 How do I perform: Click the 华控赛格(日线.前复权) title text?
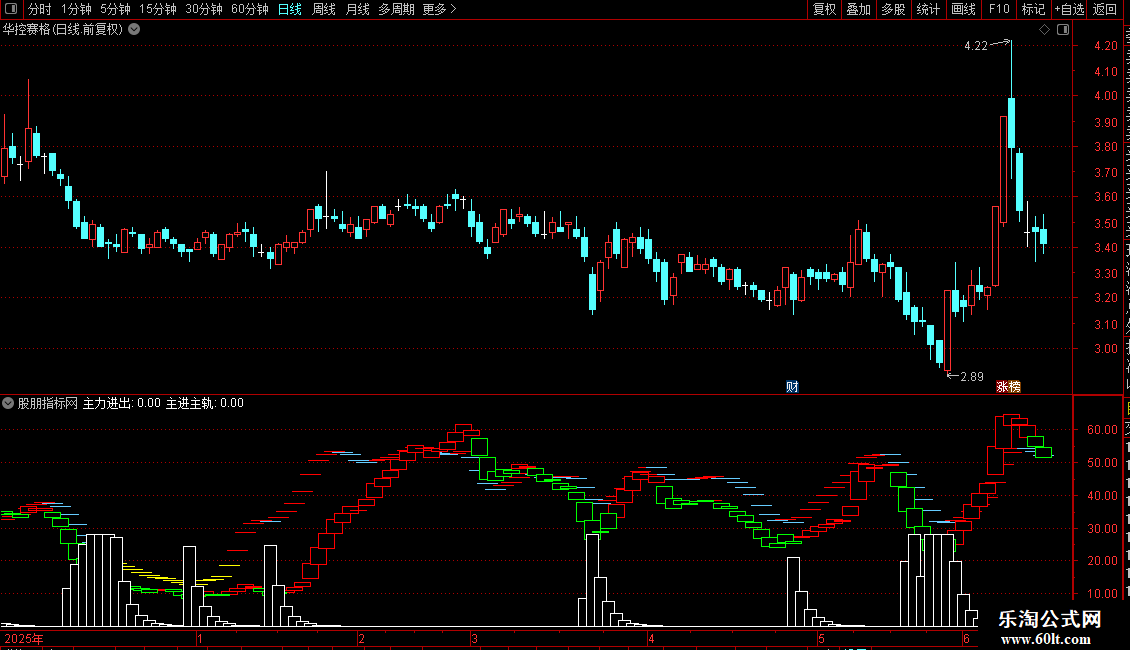coord(63,30)
